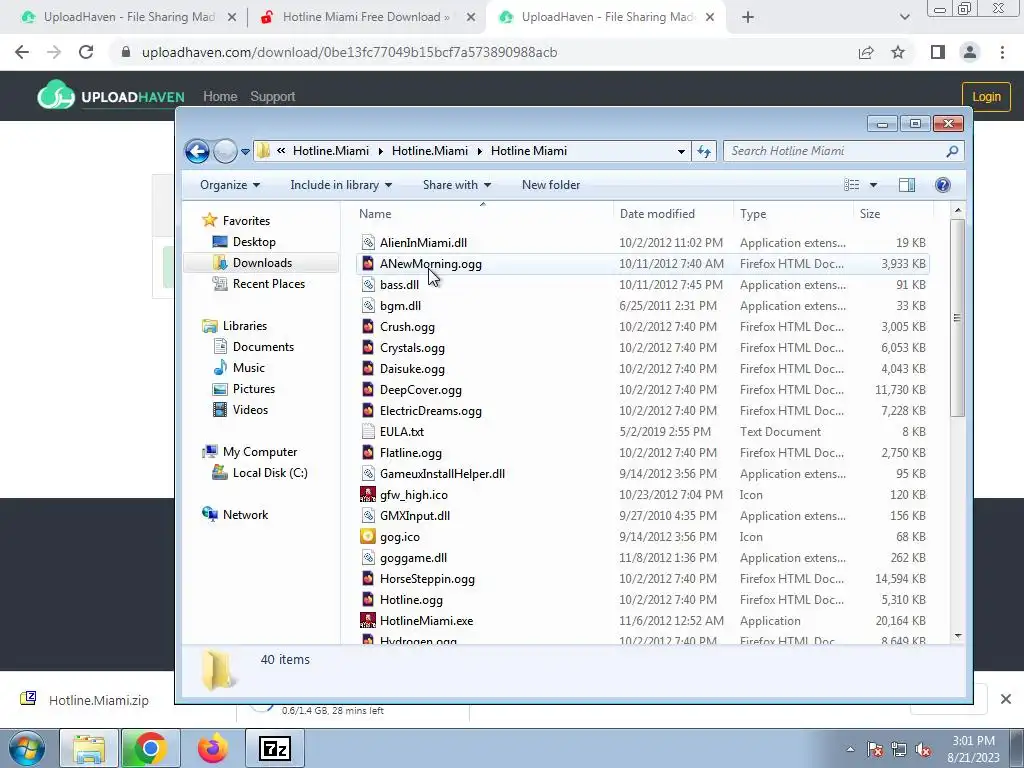Click the Home link on UploadHaven
The width and height of the screenshot is (1024, 768).
pos(220,97)
